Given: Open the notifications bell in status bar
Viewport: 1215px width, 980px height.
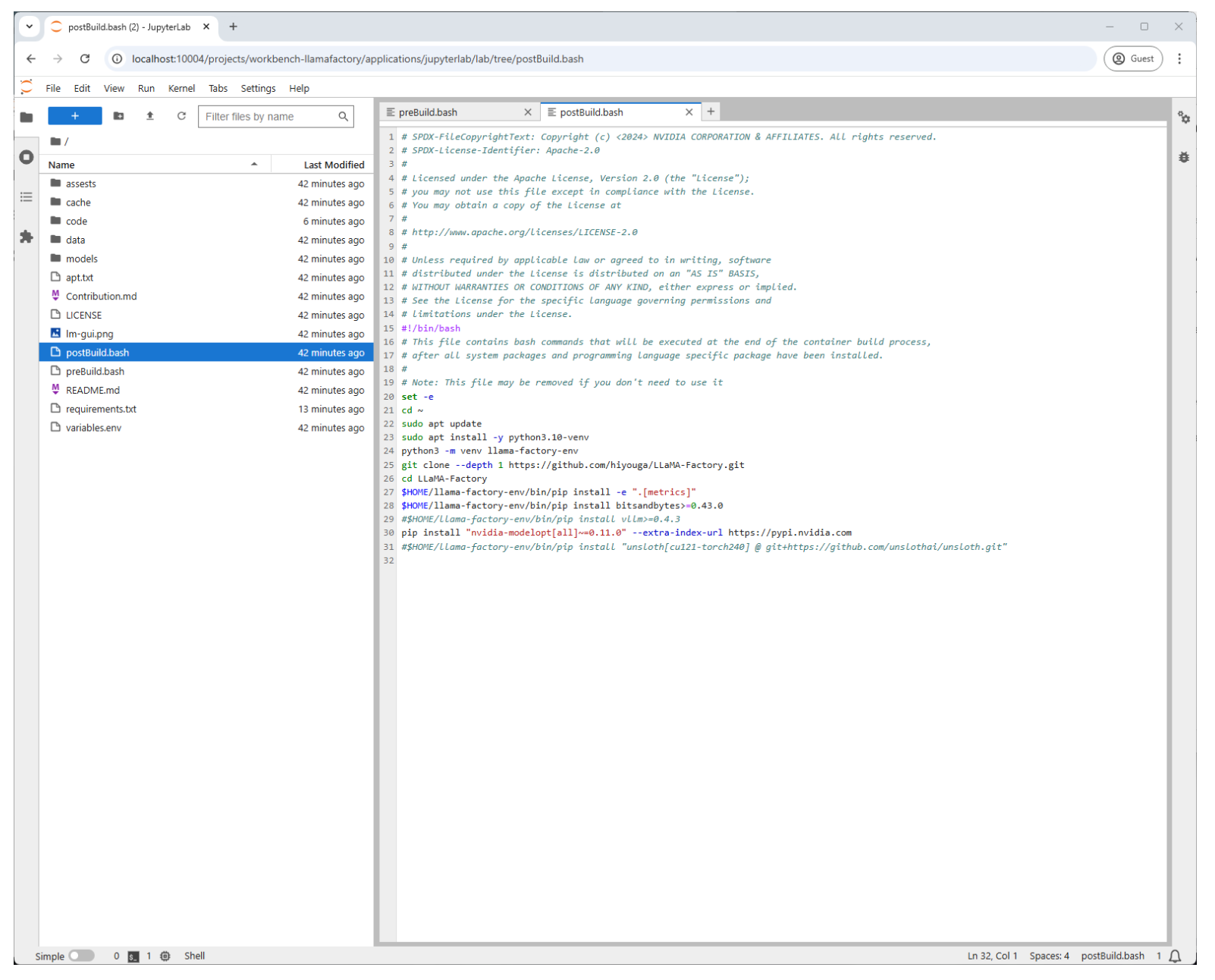Looking at the screenshot, I should click(x=1175, y=956).
